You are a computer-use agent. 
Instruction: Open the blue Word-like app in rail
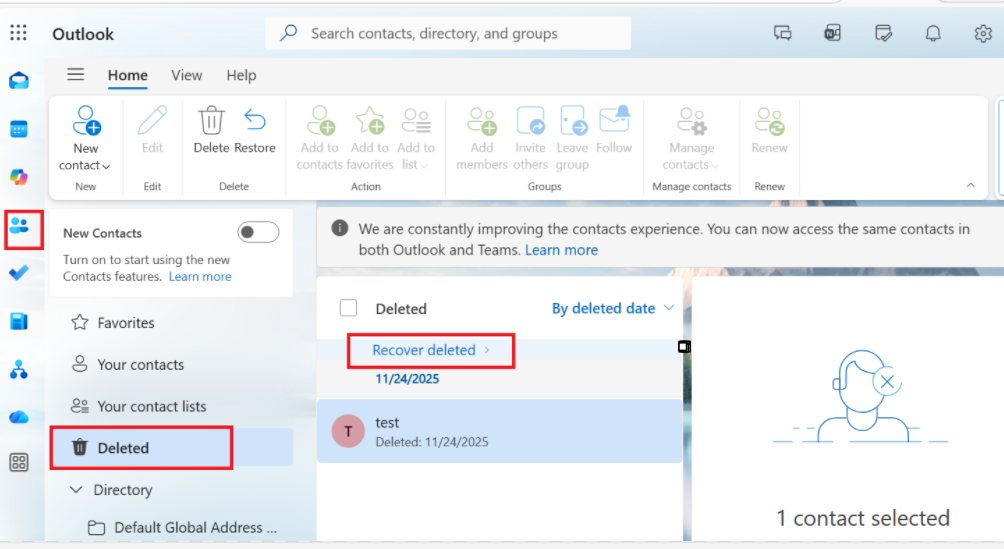pyautogui.click(x=19, y=321)
